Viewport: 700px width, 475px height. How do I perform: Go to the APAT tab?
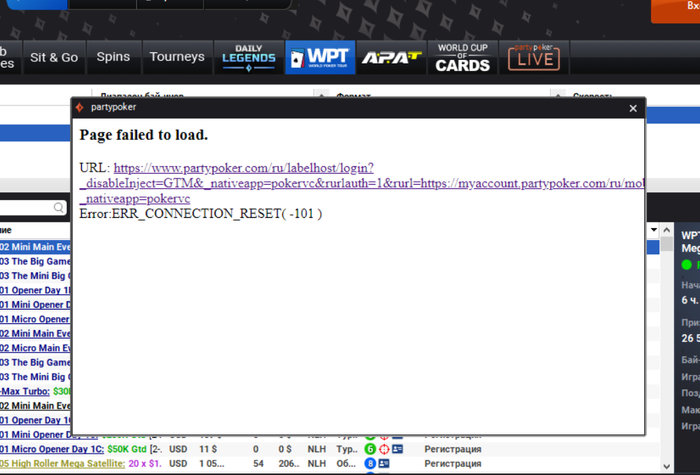pos(392,57)
